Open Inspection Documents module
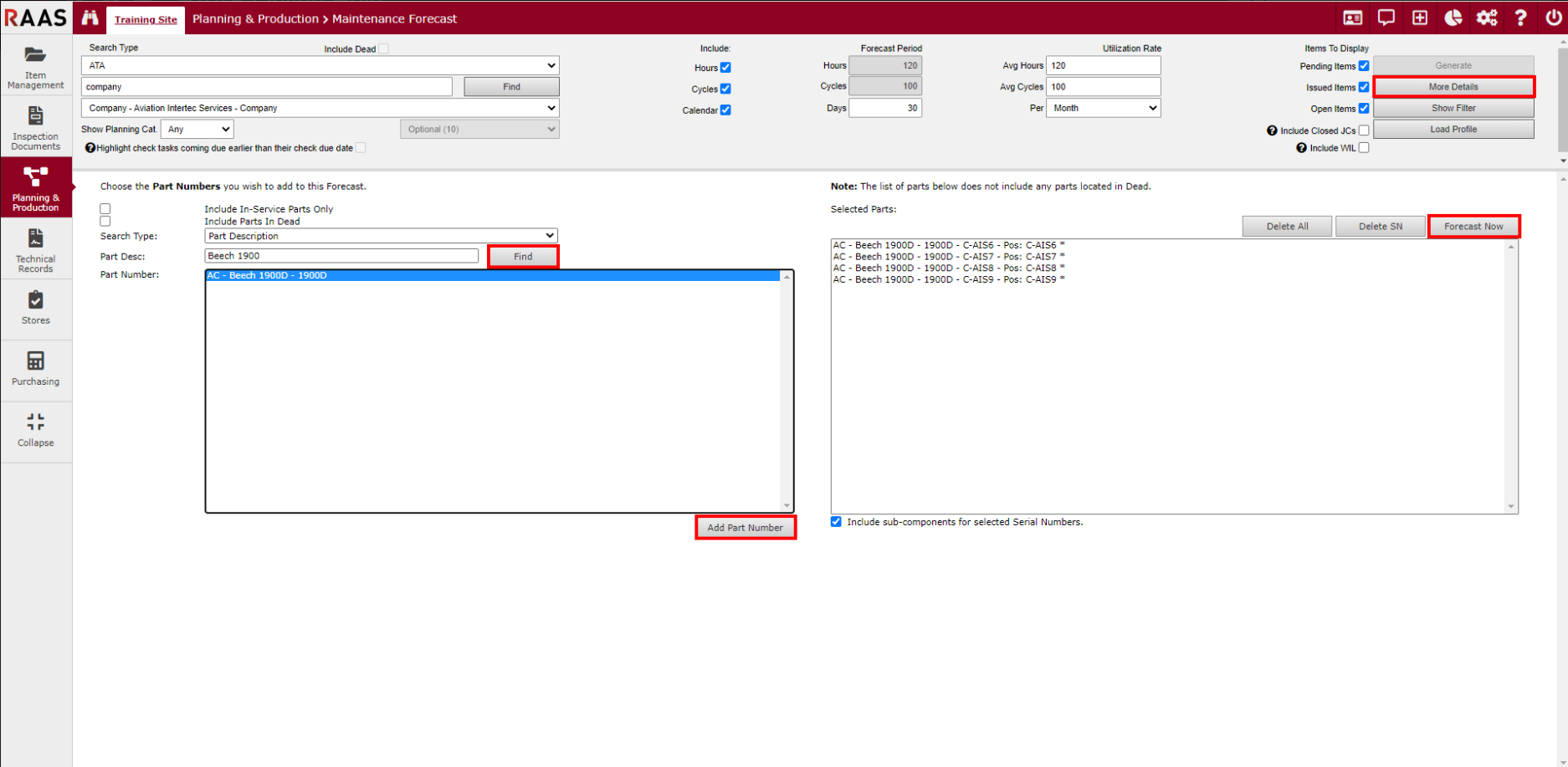Image resolution: width=1568 pixels, height=767 pixels. (x=35, y=128)
